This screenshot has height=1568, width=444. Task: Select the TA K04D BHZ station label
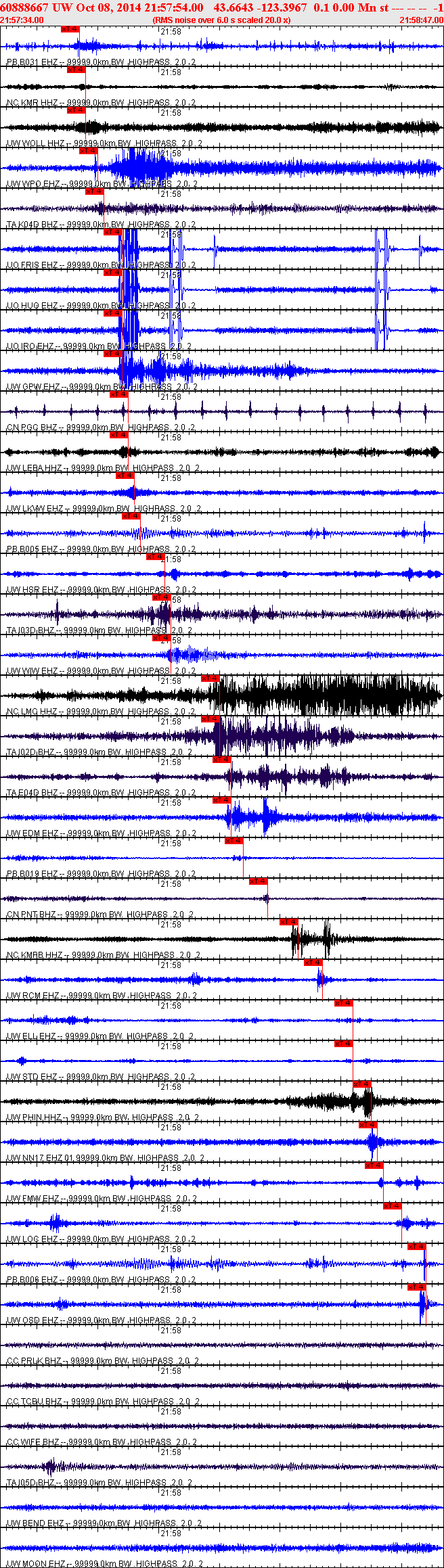coord(101,225)
